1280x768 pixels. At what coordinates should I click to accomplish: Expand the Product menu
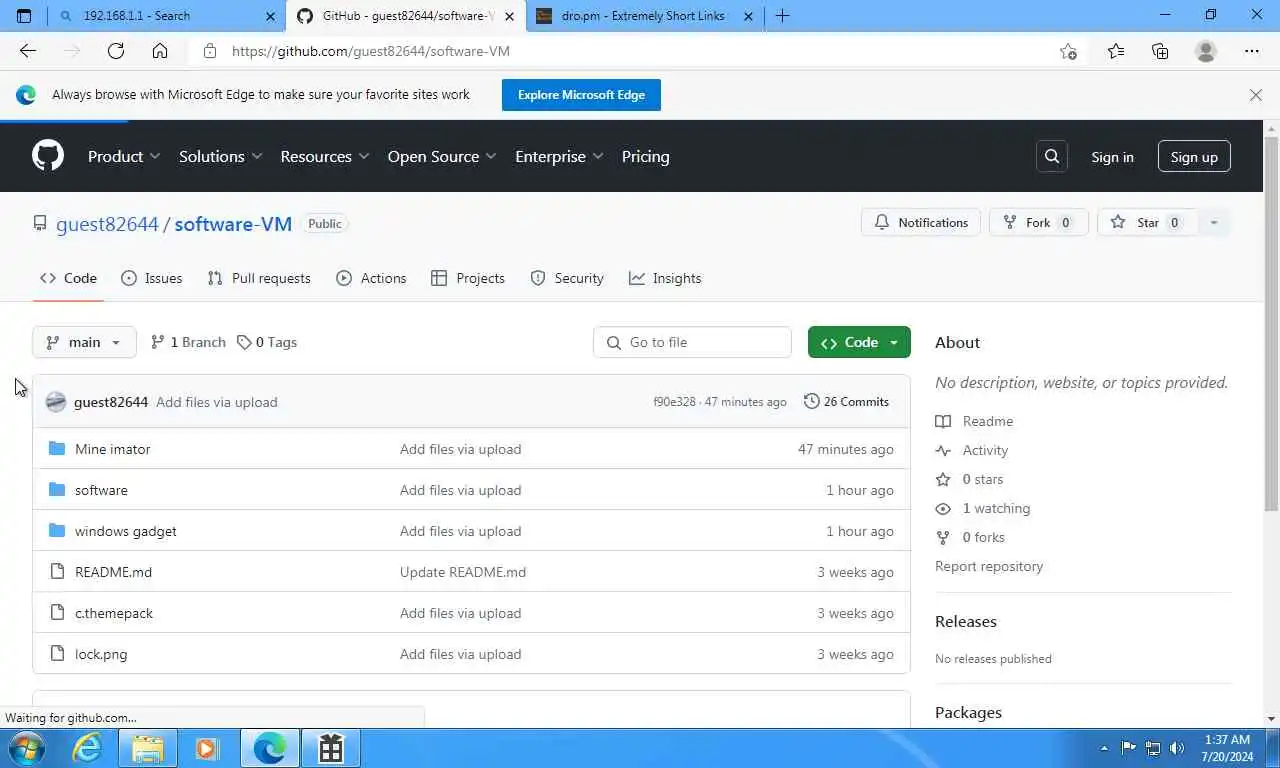(124, 156)
